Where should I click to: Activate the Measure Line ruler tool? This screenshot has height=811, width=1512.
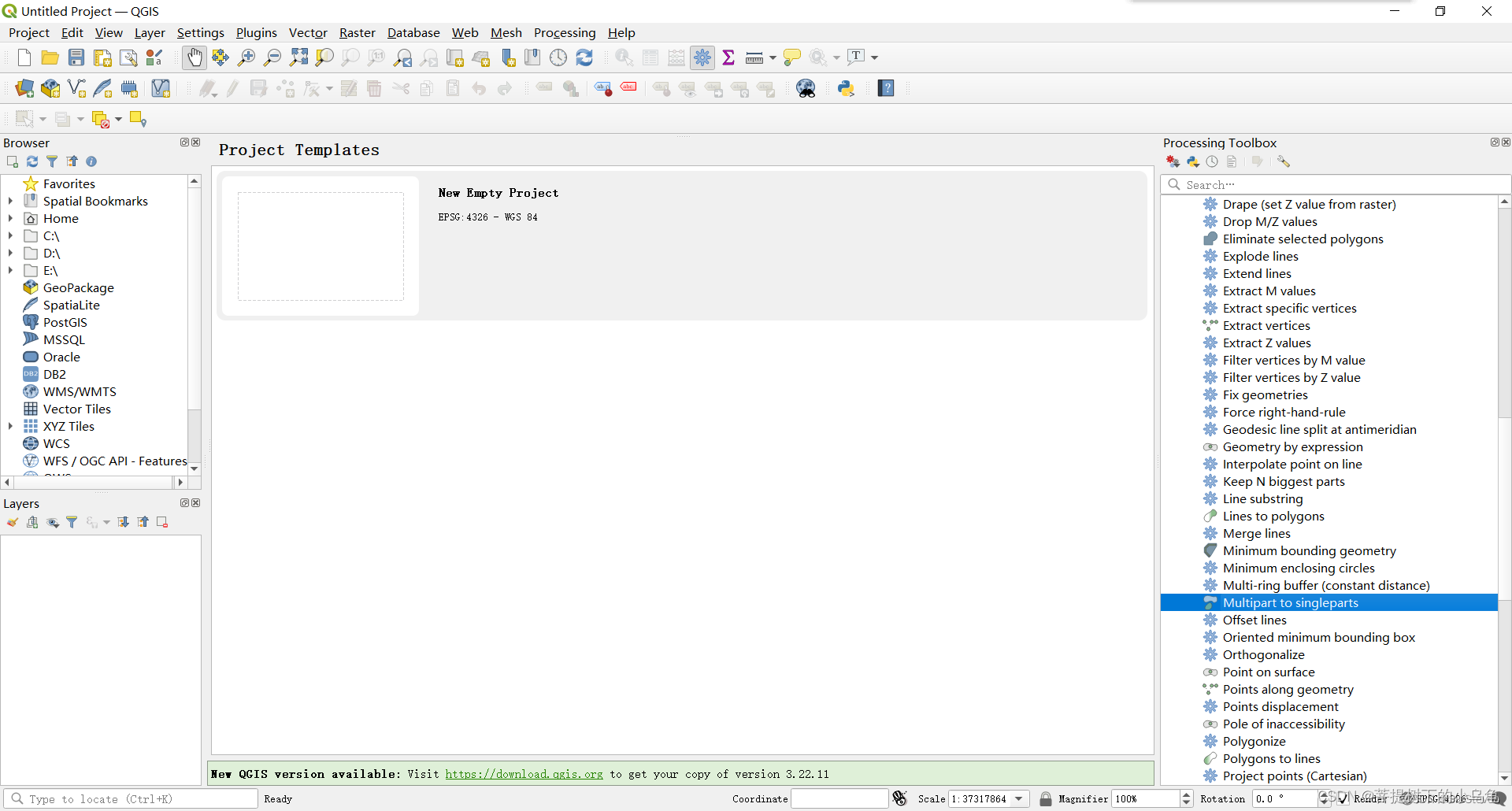tap(754, 57)
